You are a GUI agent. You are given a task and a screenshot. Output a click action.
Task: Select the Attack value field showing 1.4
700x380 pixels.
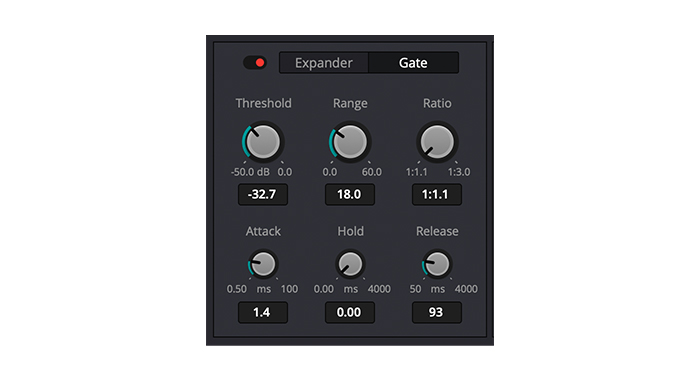262,312
